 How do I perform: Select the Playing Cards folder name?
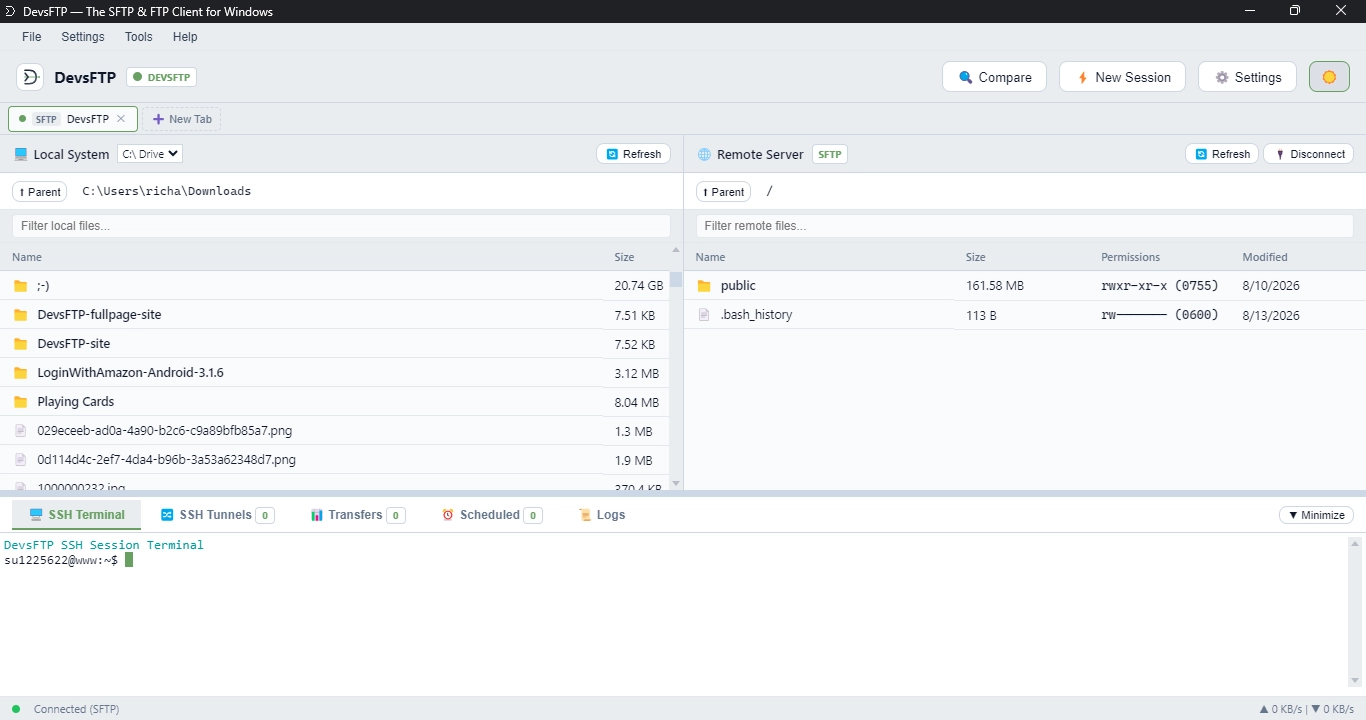click(76, 402)
